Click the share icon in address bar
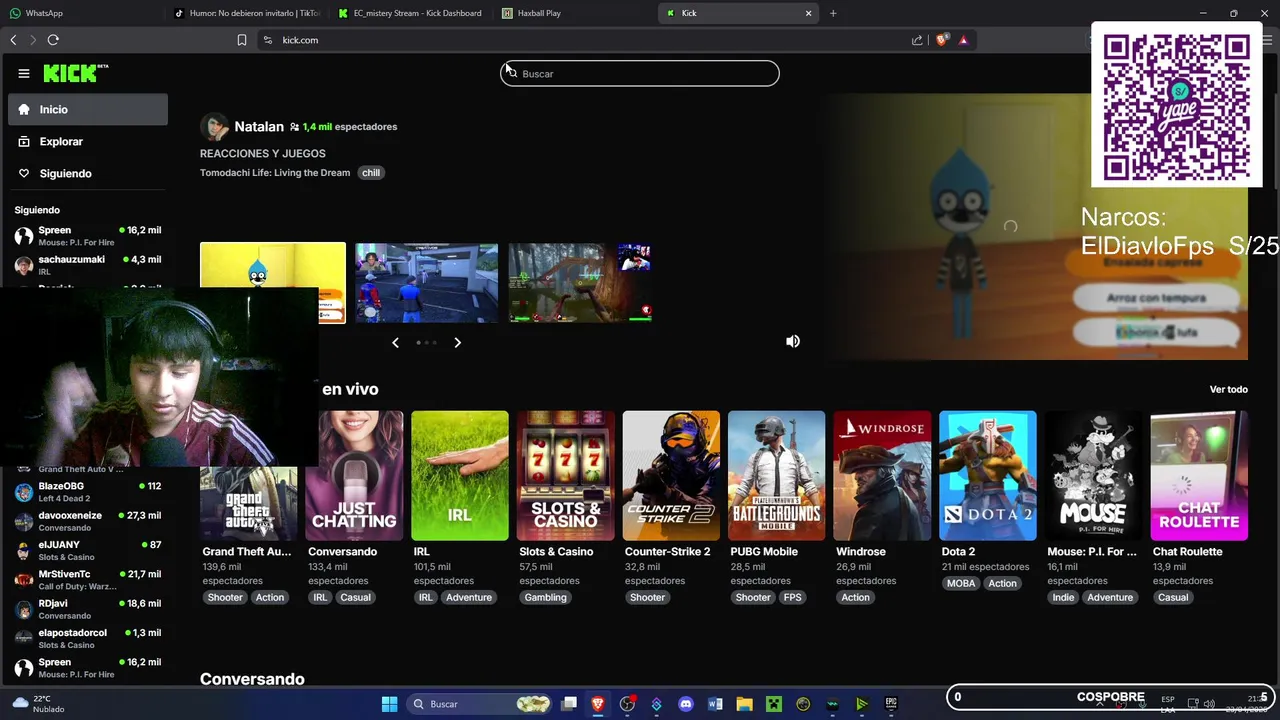The width and height of the screenshot is (1280, 720). coord(917,40)
